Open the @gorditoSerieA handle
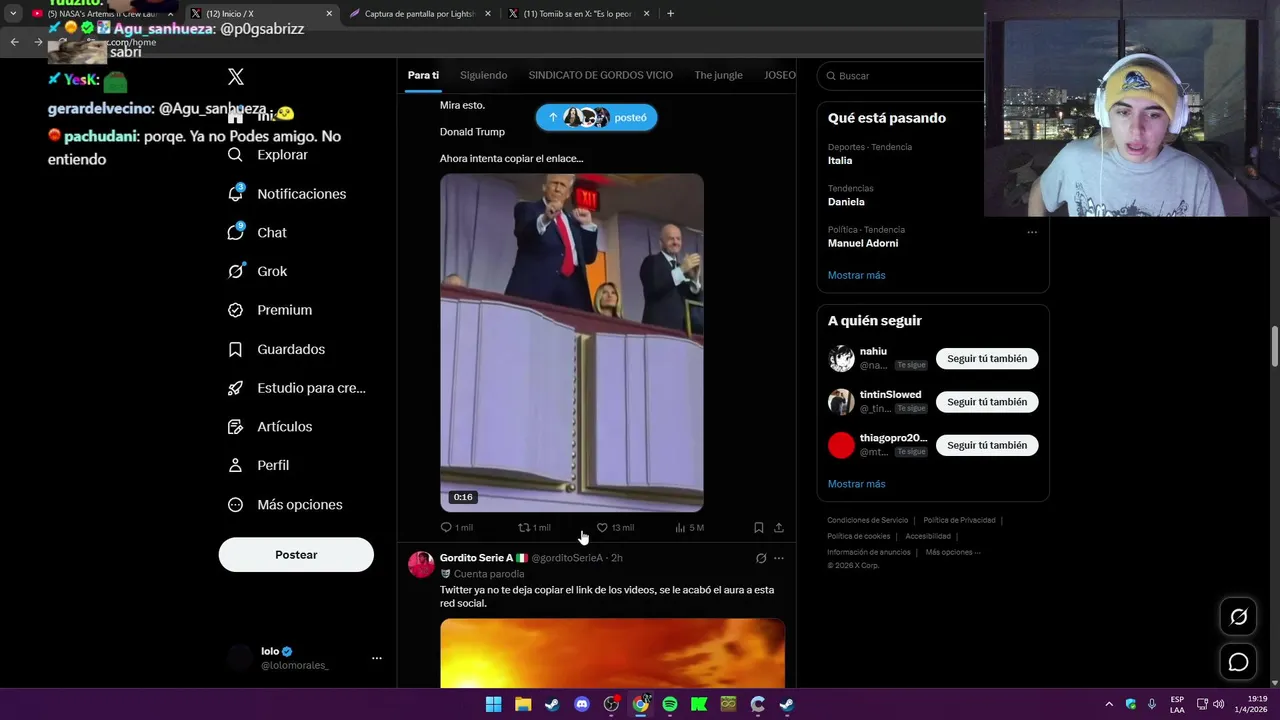Image resolution: width=1280 pixels, height=720 pixels. coord(567,558)
